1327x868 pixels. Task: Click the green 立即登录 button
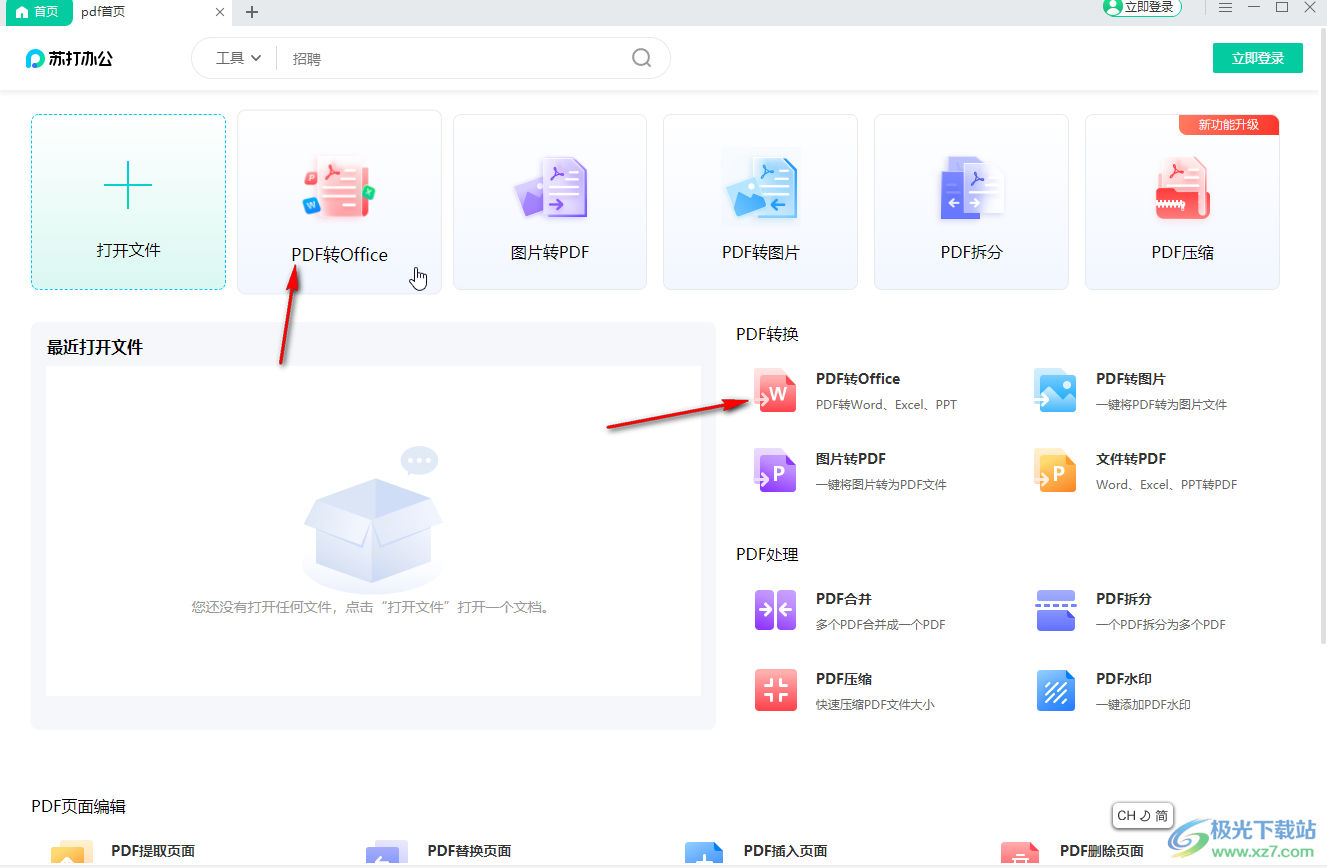(x=1257, y=58)
